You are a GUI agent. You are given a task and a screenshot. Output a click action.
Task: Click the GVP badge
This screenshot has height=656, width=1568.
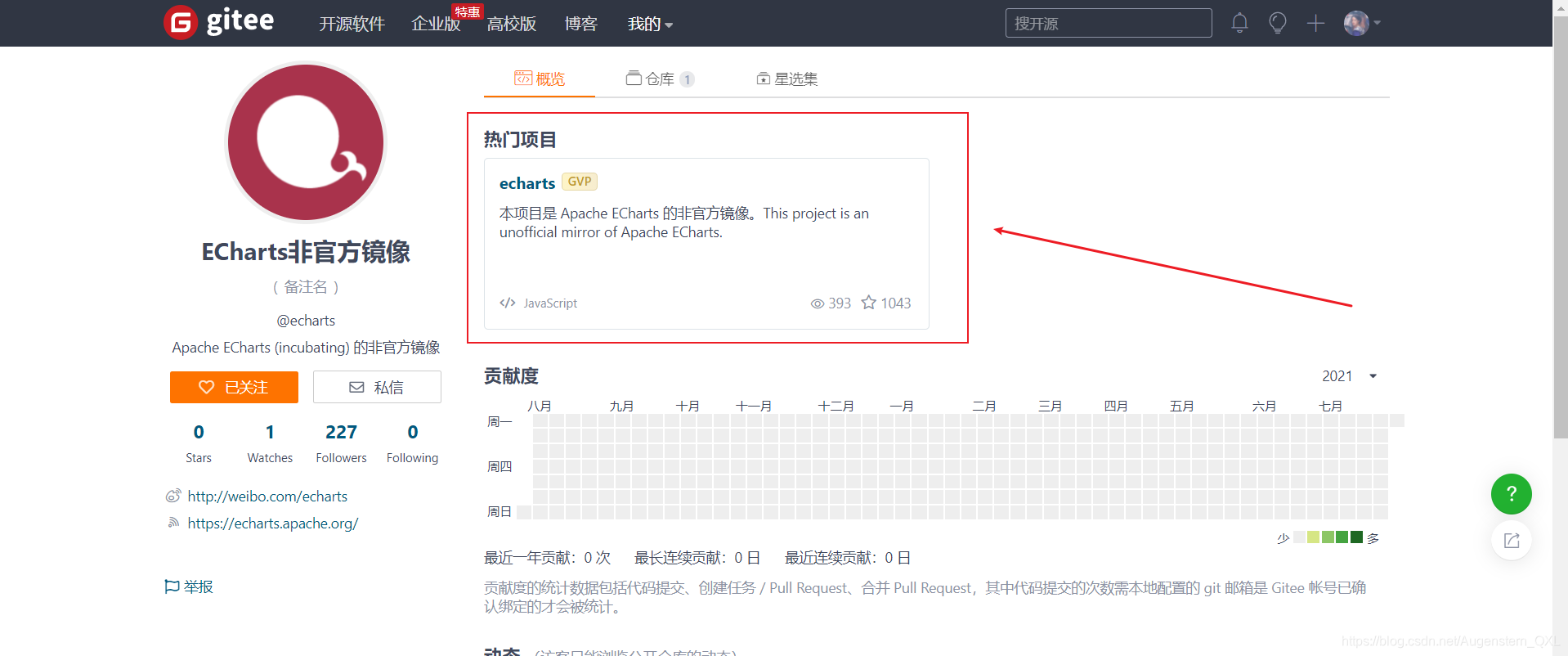[x=580, y=182]
